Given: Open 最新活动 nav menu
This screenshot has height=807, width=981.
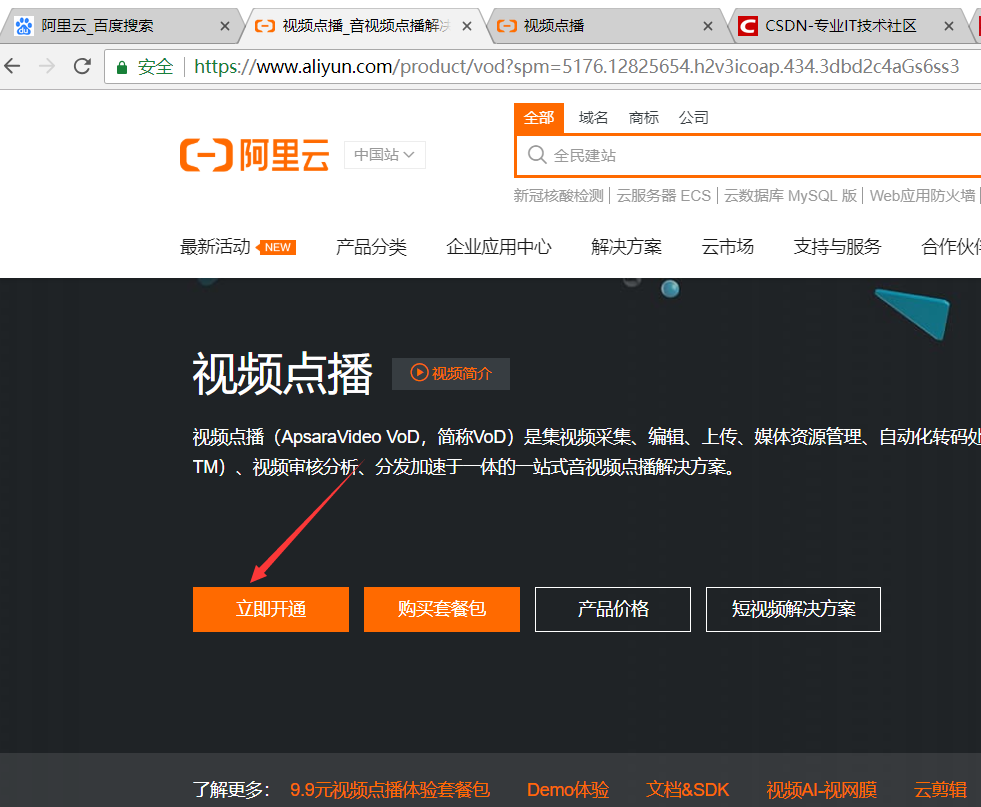Looking at the screenshot, I should tap(215, 246).
